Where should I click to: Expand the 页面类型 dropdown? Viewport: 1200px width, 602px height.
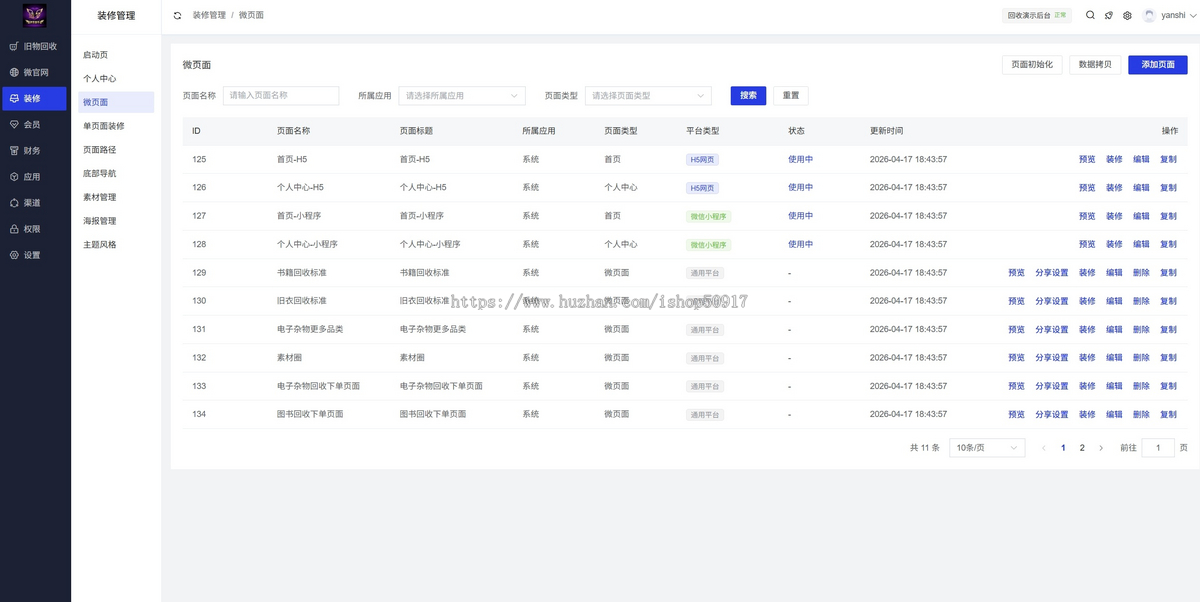pyautogui.click(x=648, y=96)
